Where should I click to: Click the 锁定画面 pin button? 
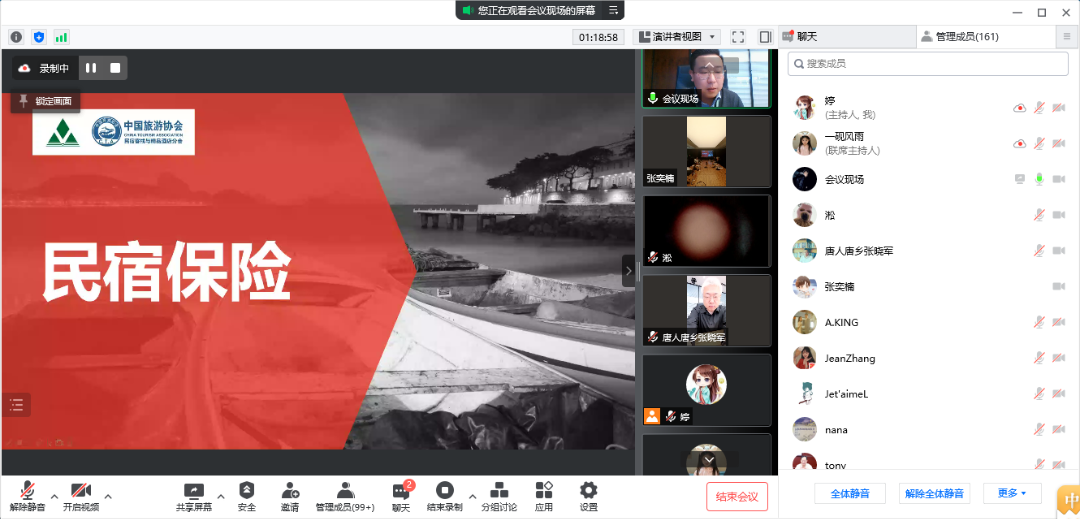45,101
